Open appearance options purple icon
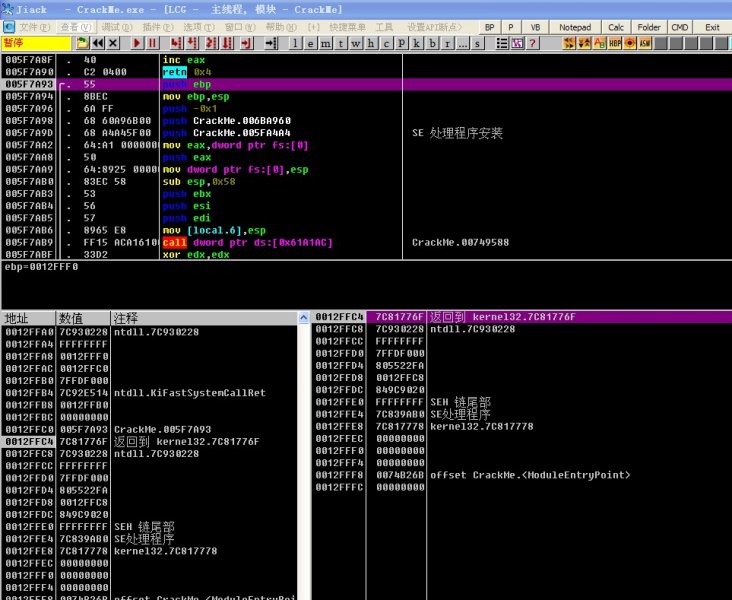732x600 pixels. pyautogui.click(x=517, y=43)
